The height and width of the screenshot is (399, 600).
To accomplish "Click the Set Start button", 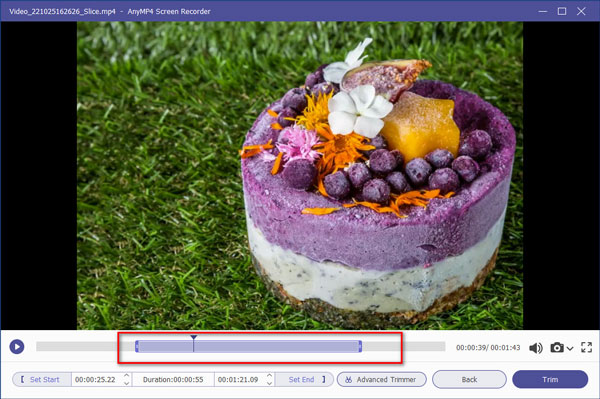I will 41,379.
